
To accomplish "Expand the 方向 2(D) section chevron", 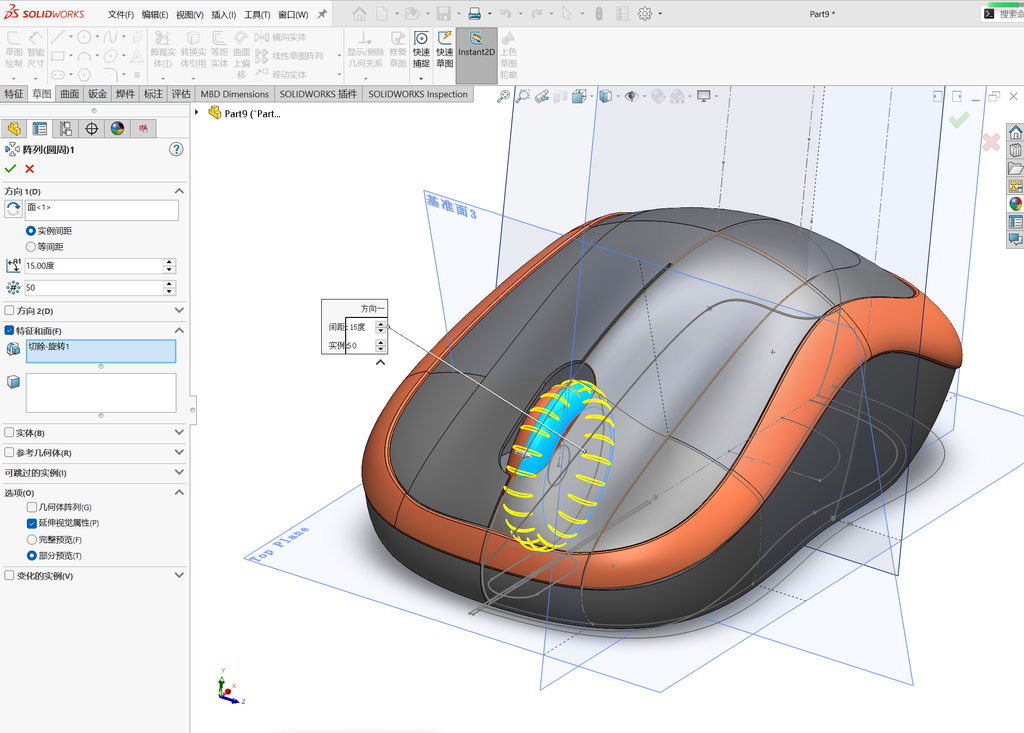I will [x=179, y=310].
